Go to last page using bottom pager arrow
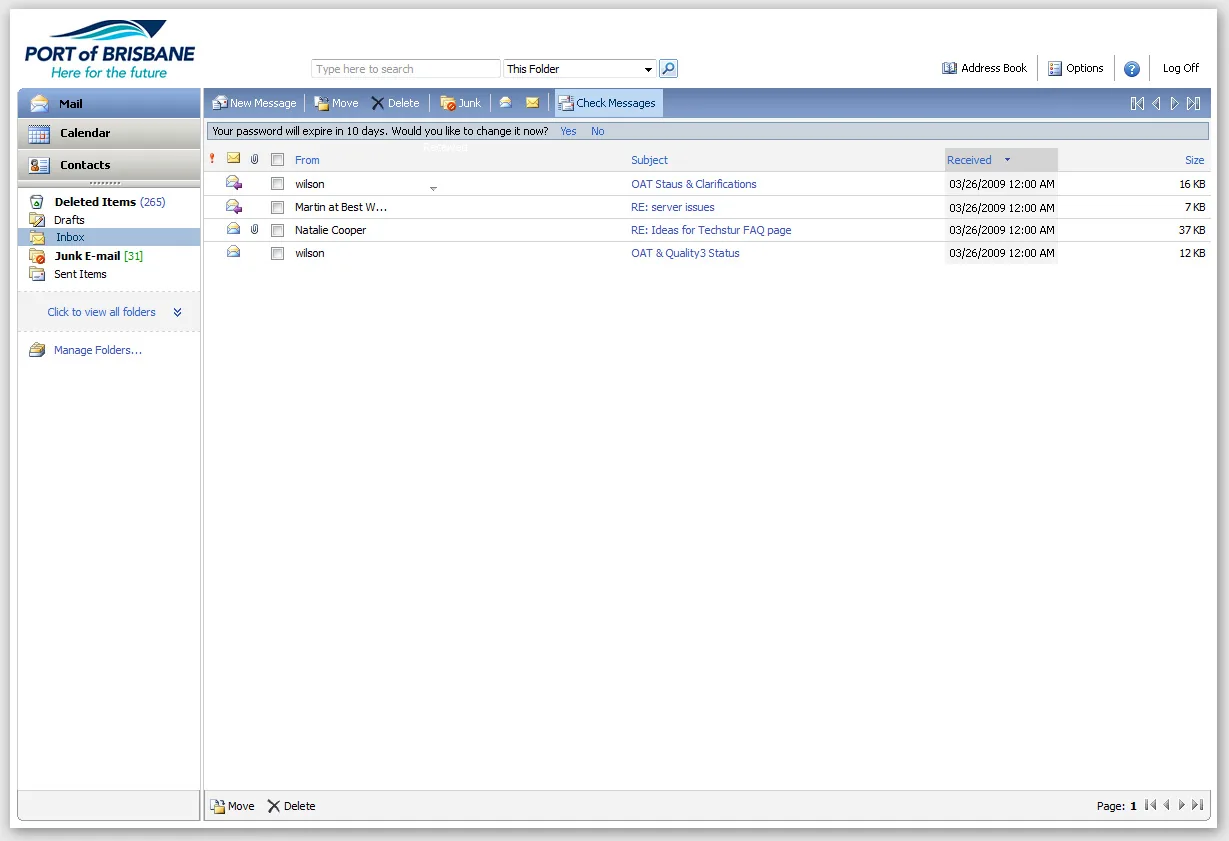 pyautogui.click(x=1197, y=805)
